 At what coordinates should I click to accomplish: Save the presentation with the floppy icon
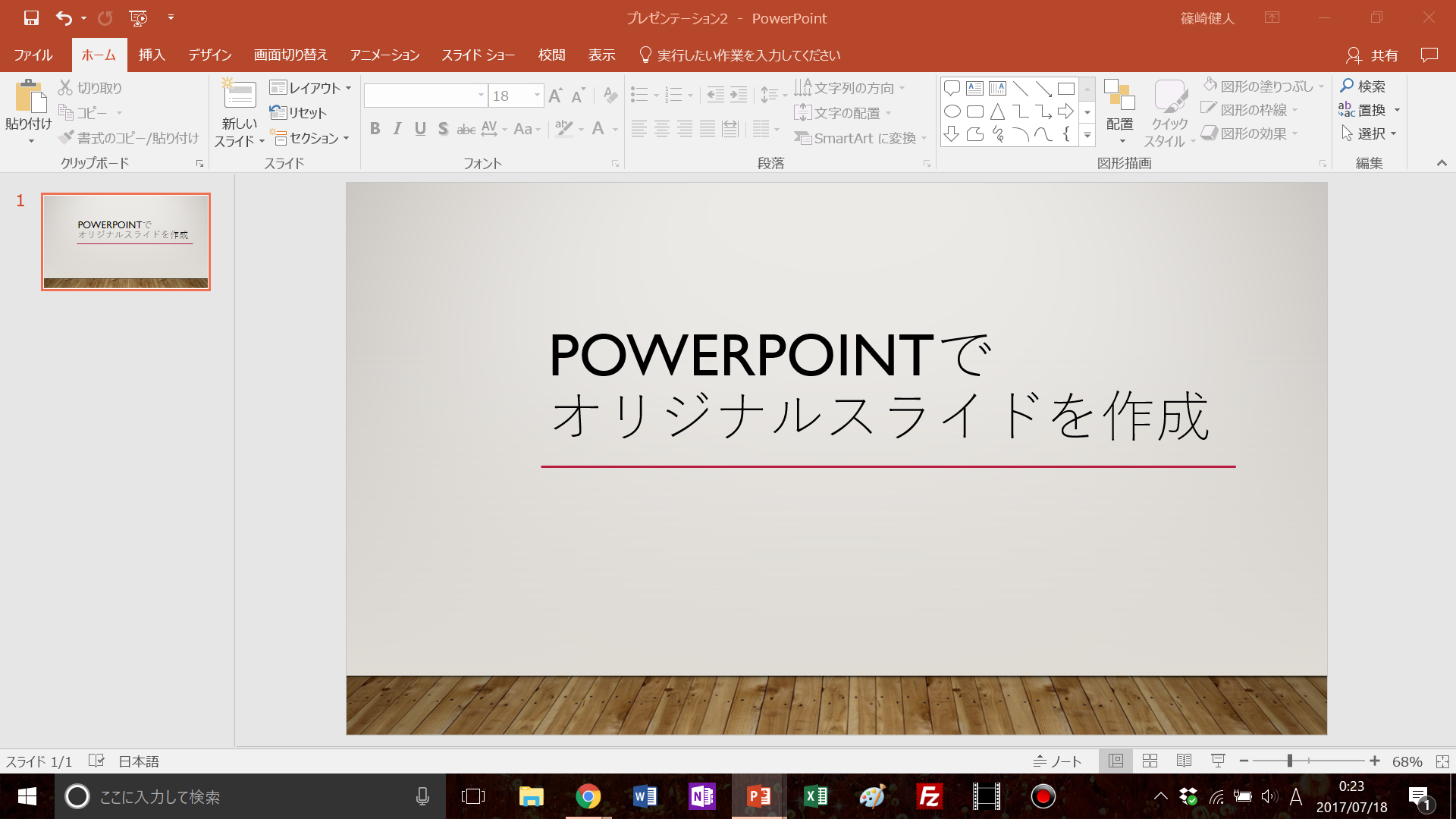(31, 17)
